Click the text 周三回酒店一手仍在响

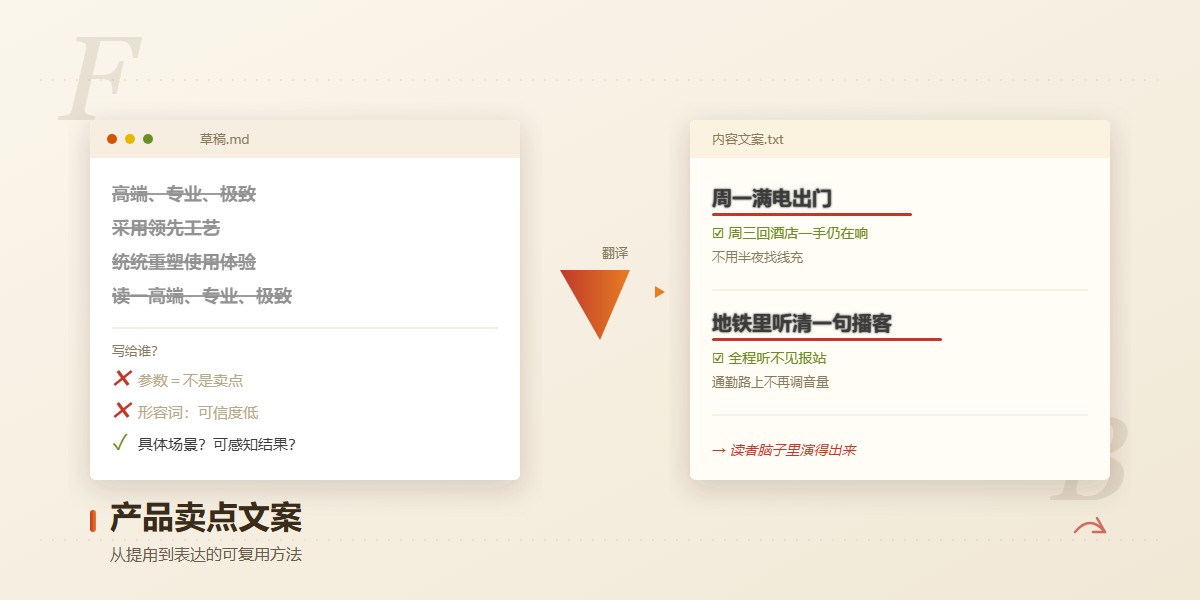(798, 233)
